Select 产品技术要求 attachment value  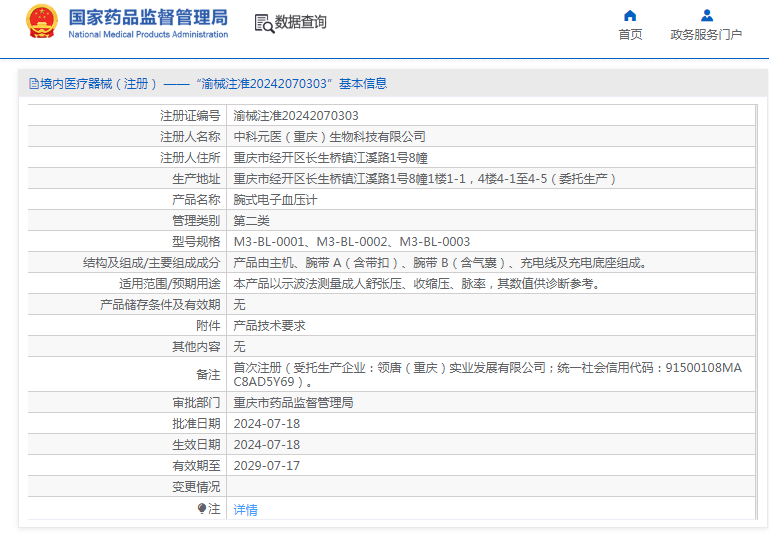[269, 326]
